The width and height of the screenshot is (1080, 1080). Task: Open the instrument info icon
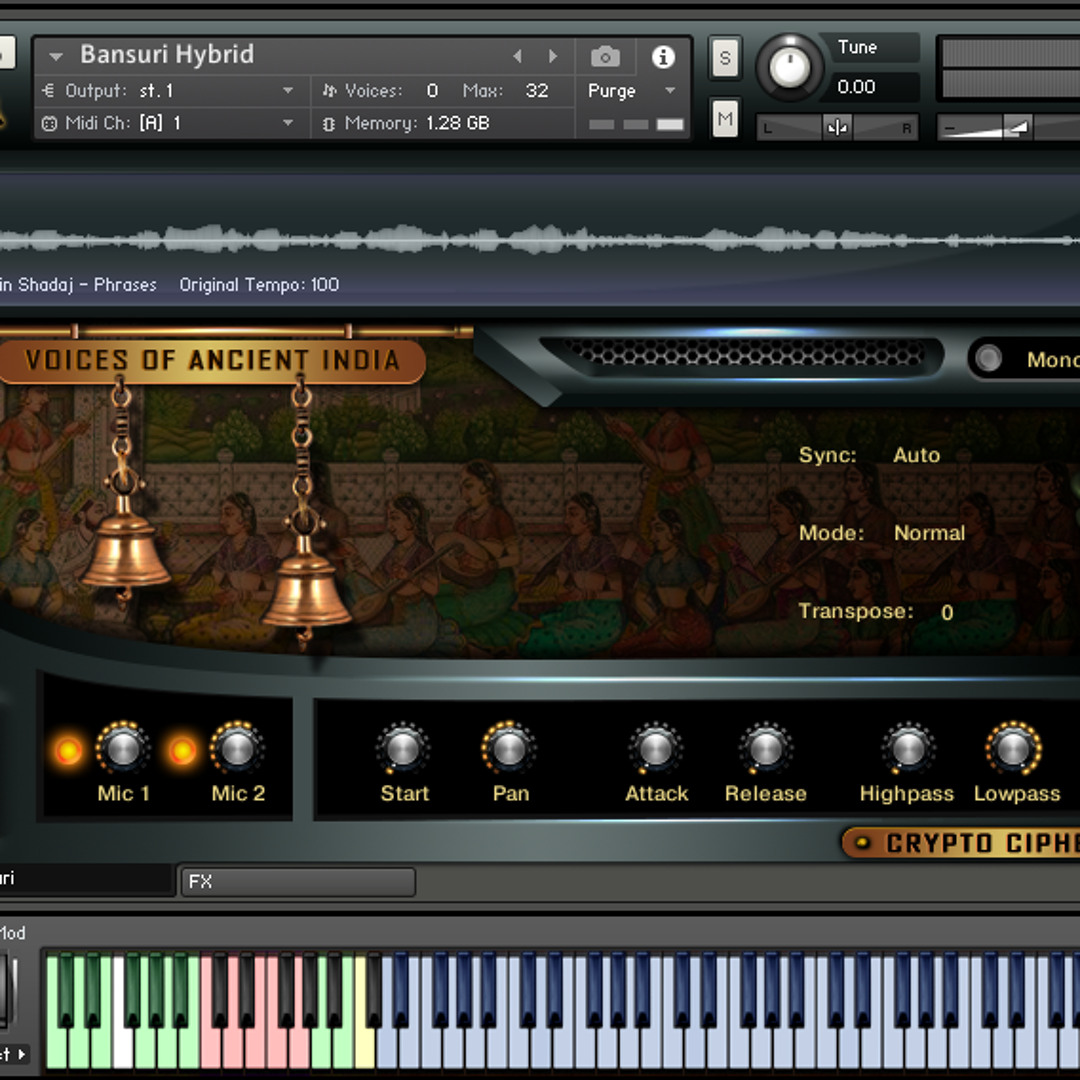click(x=663, y=57)
